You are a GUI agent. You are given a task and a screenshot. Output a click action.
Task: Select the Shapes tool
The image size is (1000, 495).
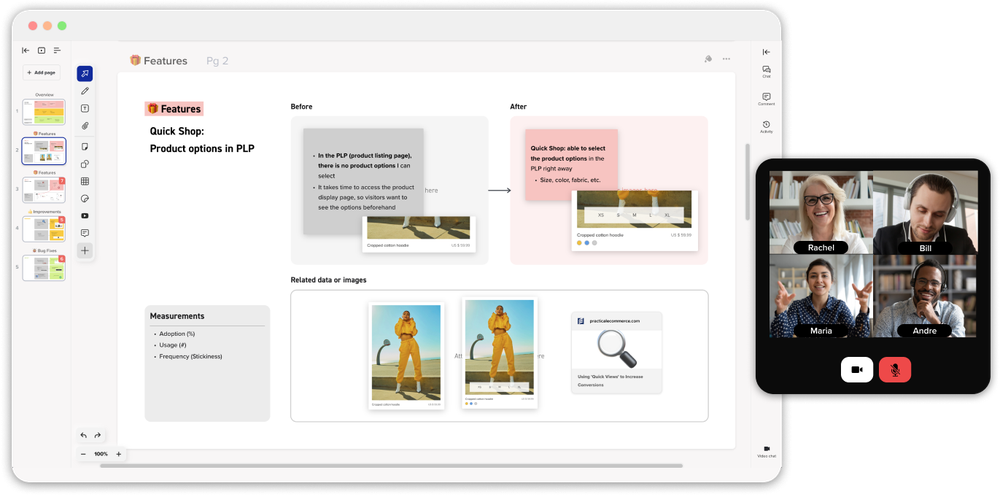point(85,164)
